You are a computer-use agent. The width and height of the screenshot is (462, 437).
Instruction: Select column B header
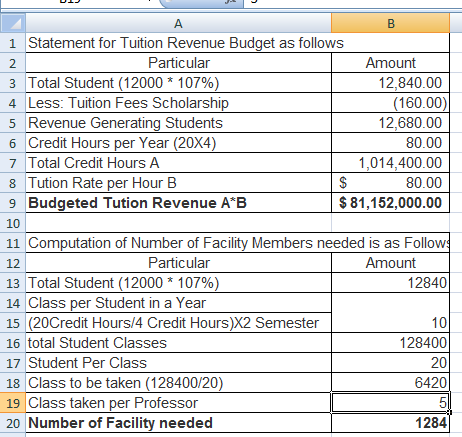point(390,23)
